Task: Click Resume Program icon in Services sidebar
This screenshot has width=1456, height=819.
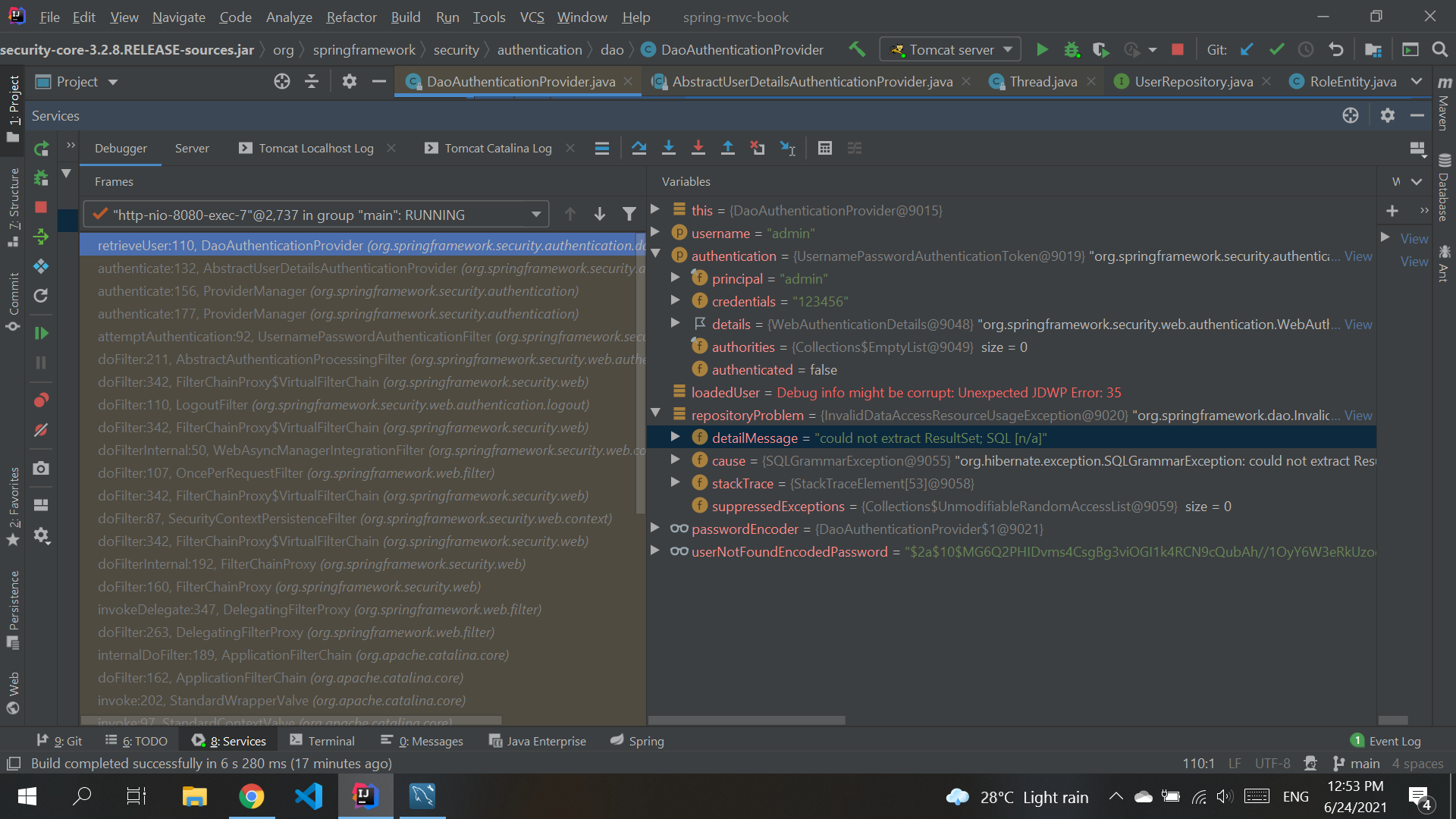Action: click(x=41, y=333)
